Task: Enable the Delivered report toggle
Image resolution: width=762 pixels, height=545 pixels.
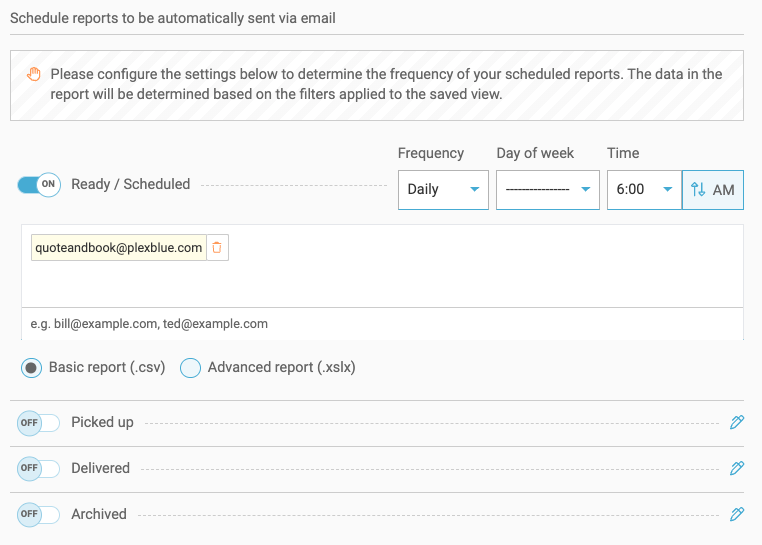Action: click(x=39, y=468)
